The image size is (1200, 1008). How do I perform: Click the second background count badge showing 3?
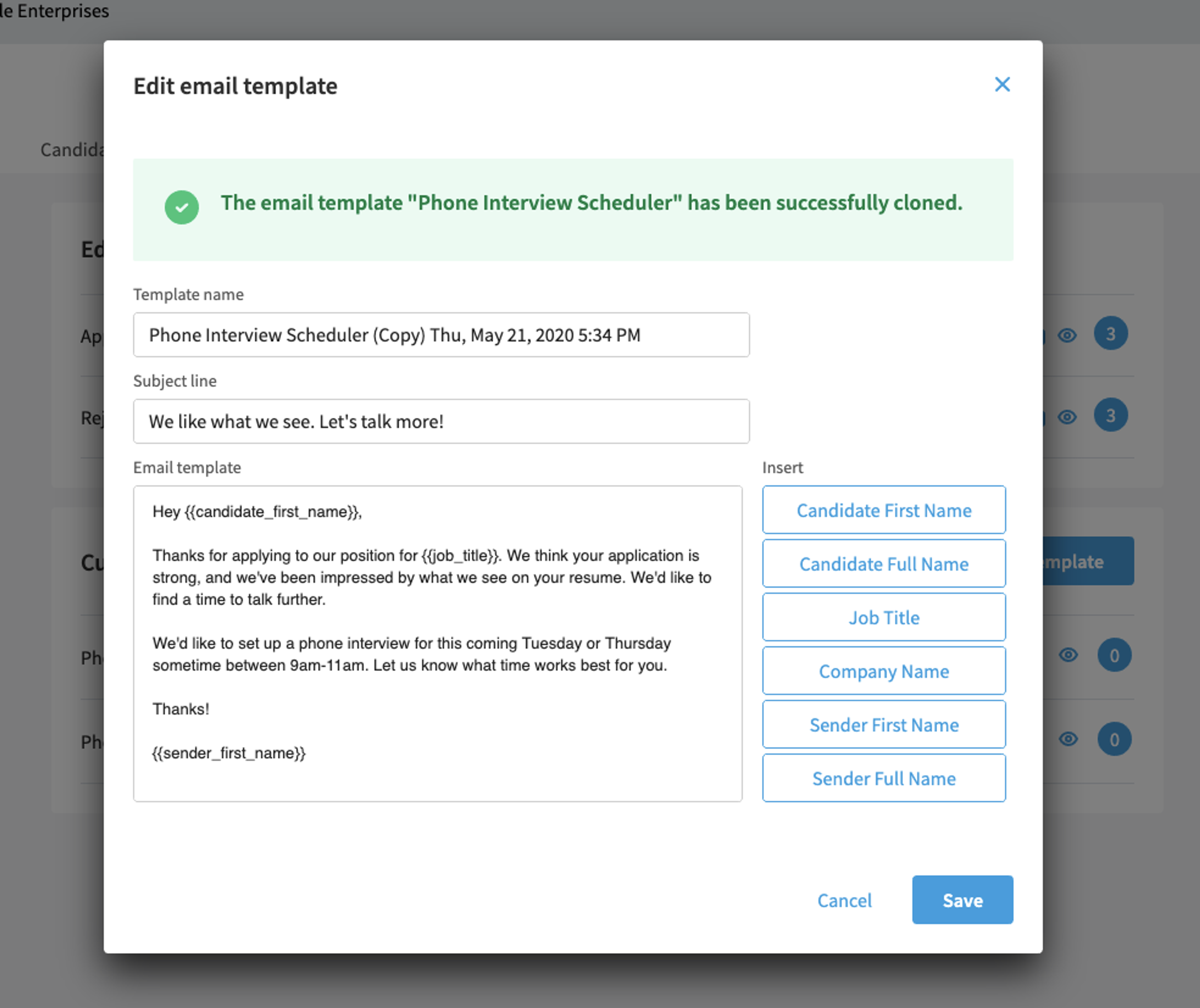1111,415
